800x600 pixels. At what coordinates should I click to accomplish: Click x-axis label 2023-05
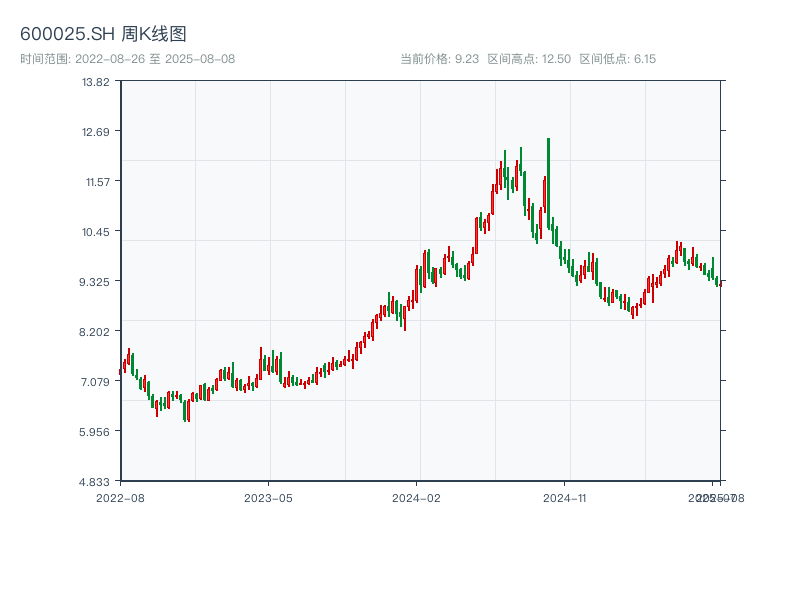click(x=268, y=498)
